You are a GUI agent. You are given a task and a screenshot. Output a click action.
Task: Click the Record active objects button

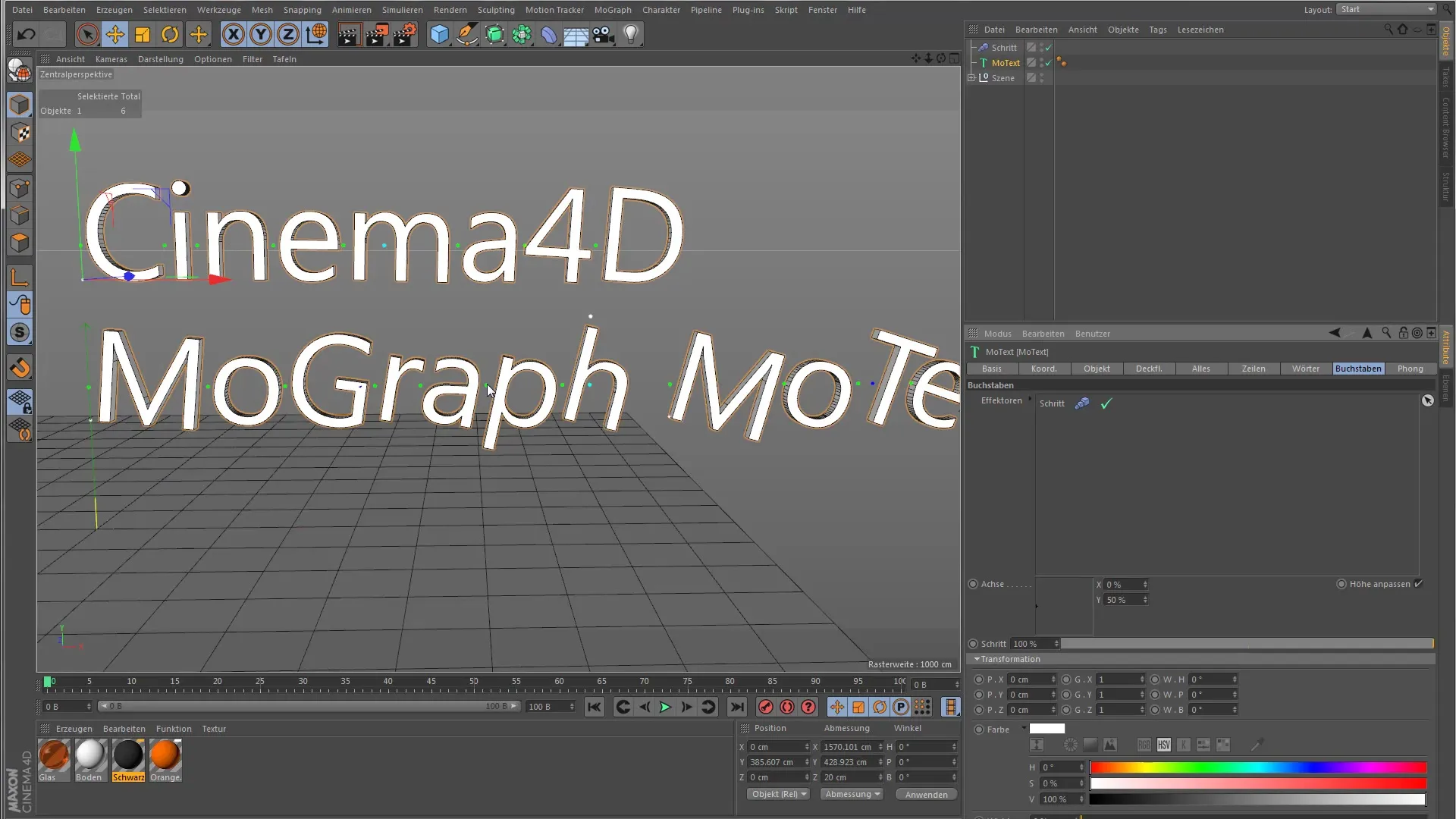(766, 707)
